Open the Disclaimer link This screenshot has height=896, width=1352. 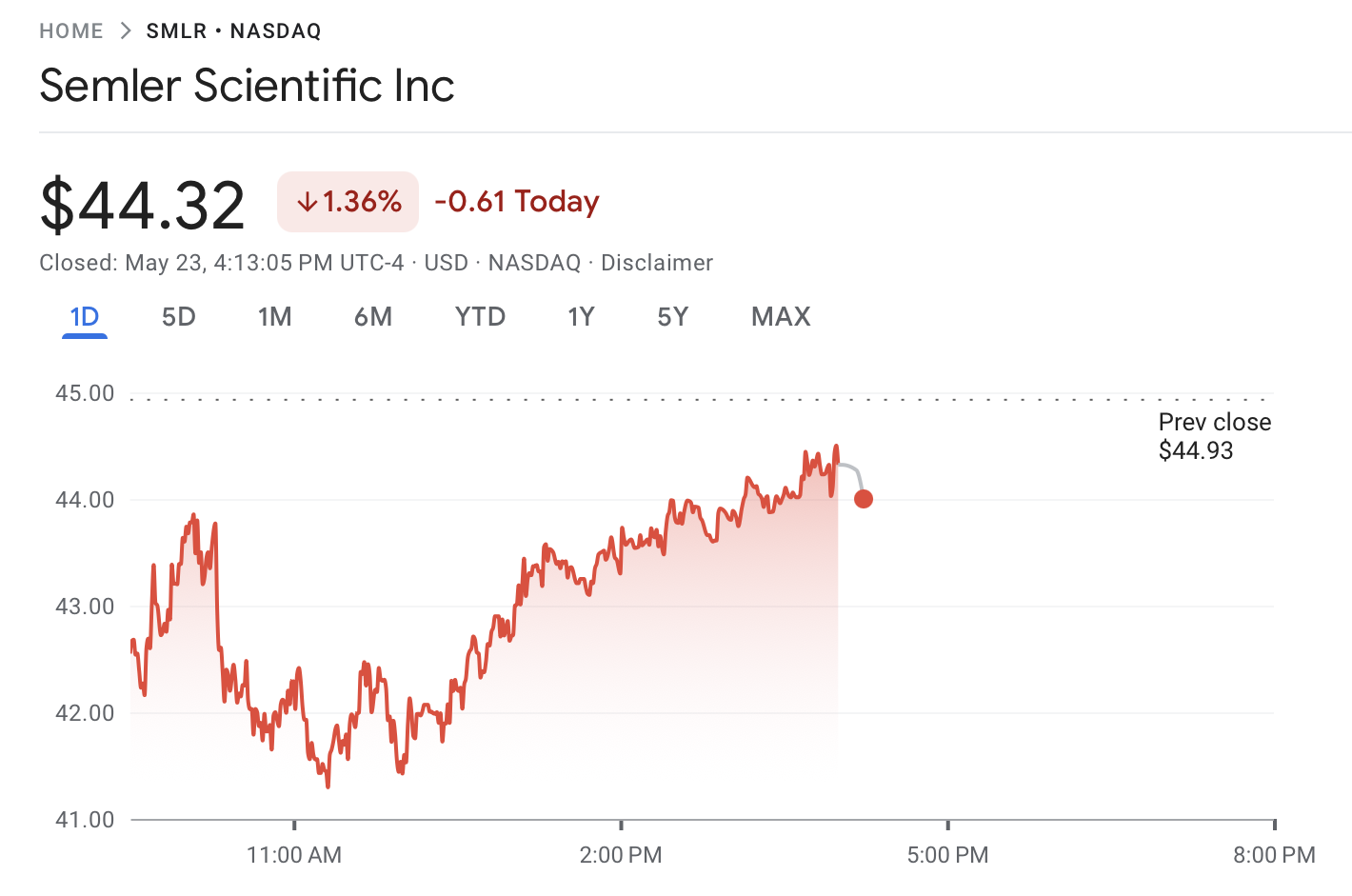point(656,263)
